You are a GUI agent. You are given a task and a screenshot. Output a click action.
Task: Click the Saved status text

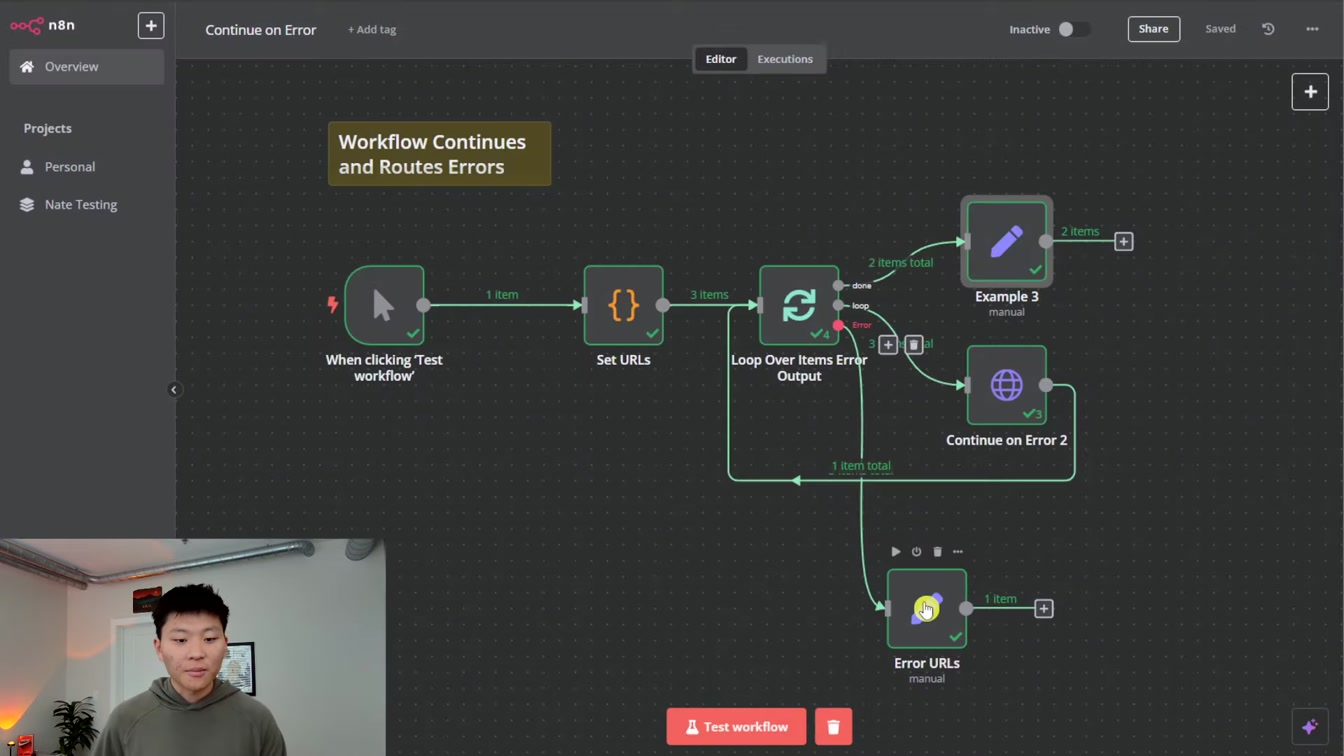[x=1220, y=29]
